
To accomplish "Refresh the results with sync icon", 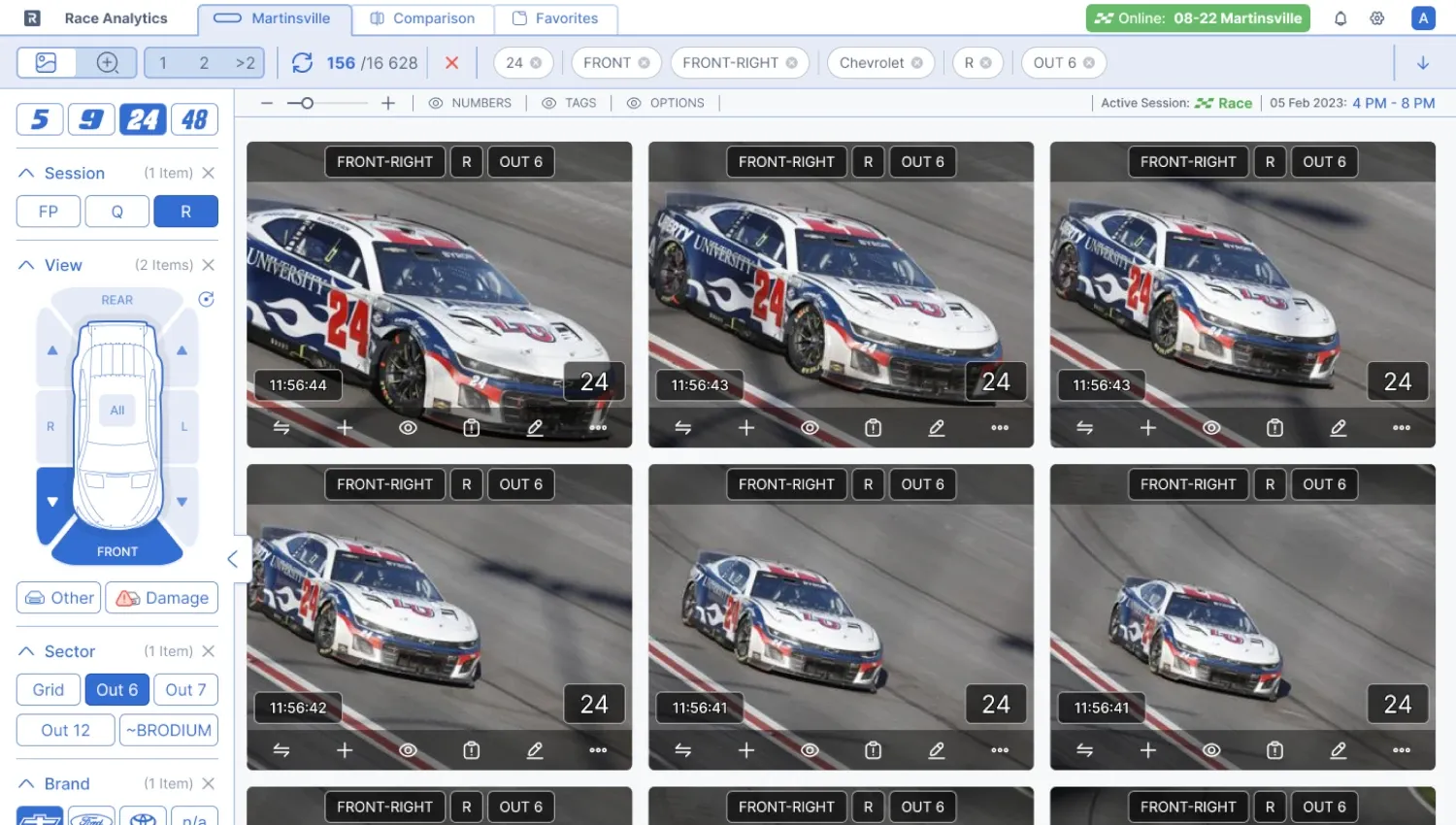I will point(303,63).
